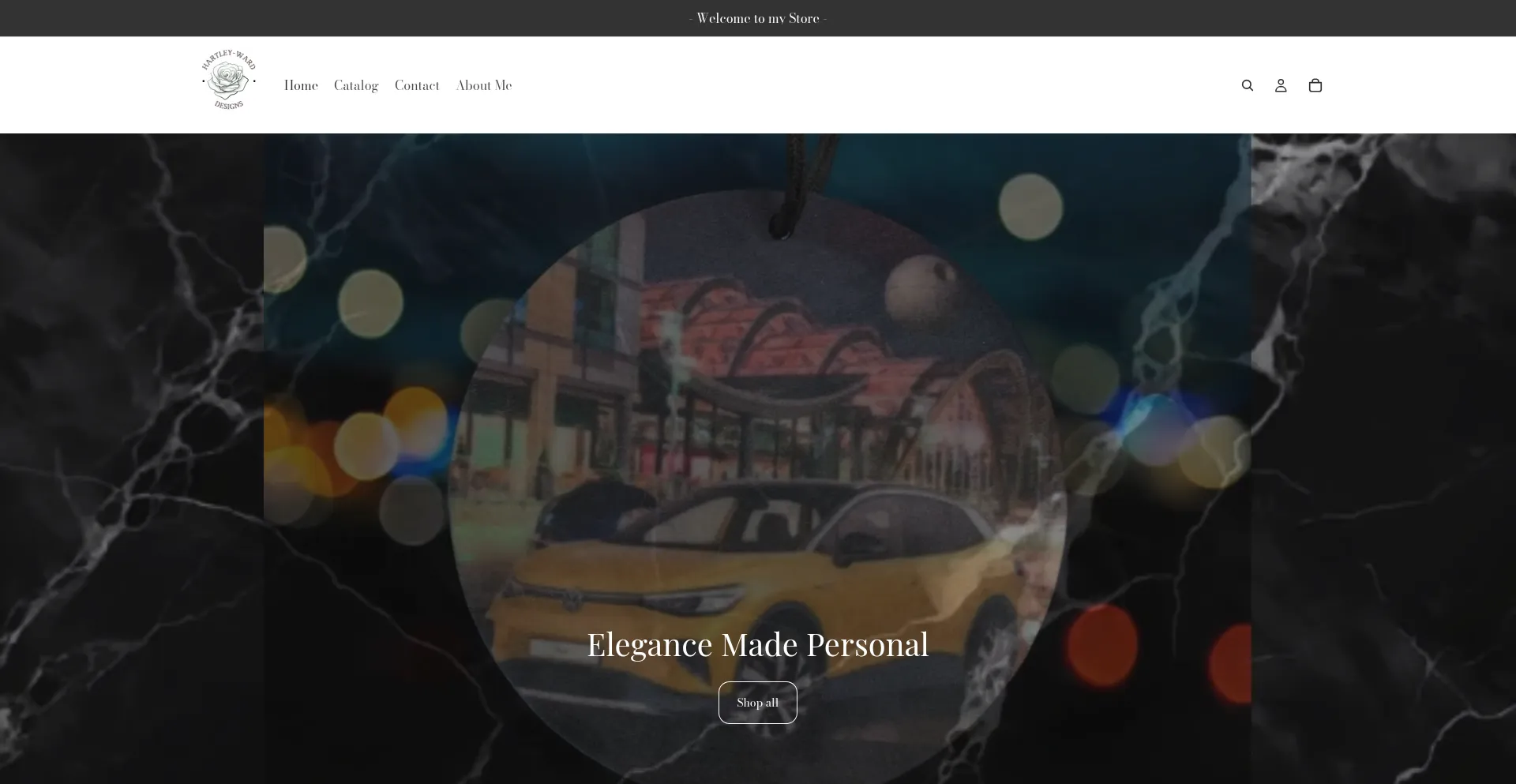Click the 'Welcome to my Store' announcement text

tap(758, 18)
